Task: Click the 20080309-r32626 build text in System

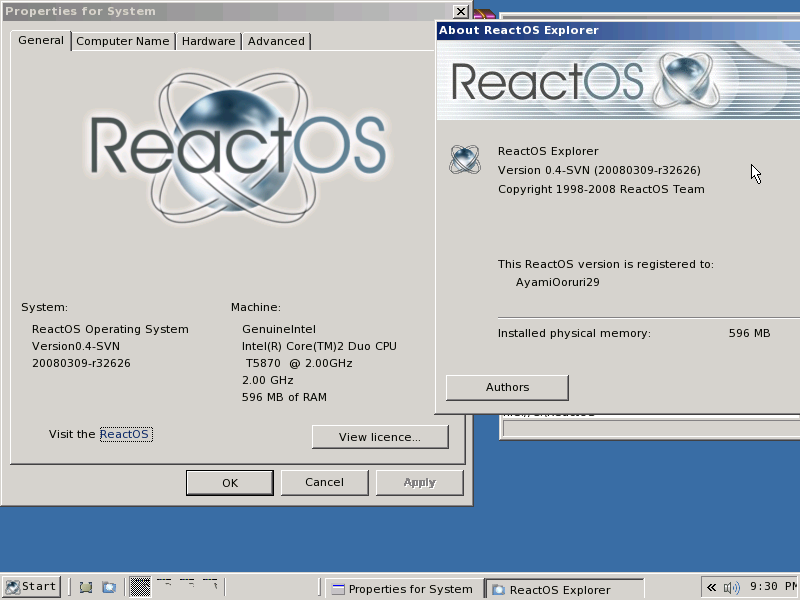Action: (81, 363)
